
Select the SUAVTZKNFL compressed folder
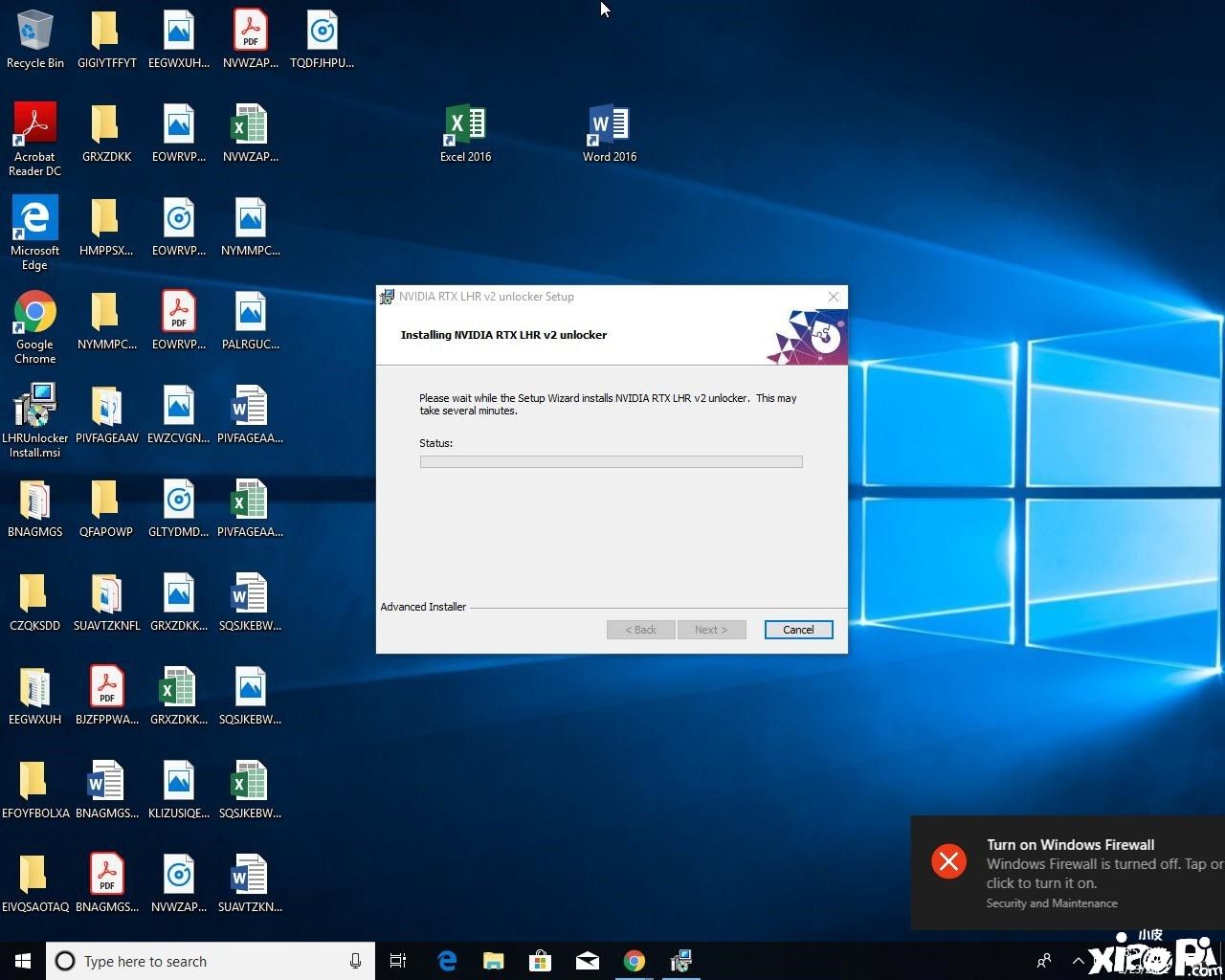click(x=107, y=602)
